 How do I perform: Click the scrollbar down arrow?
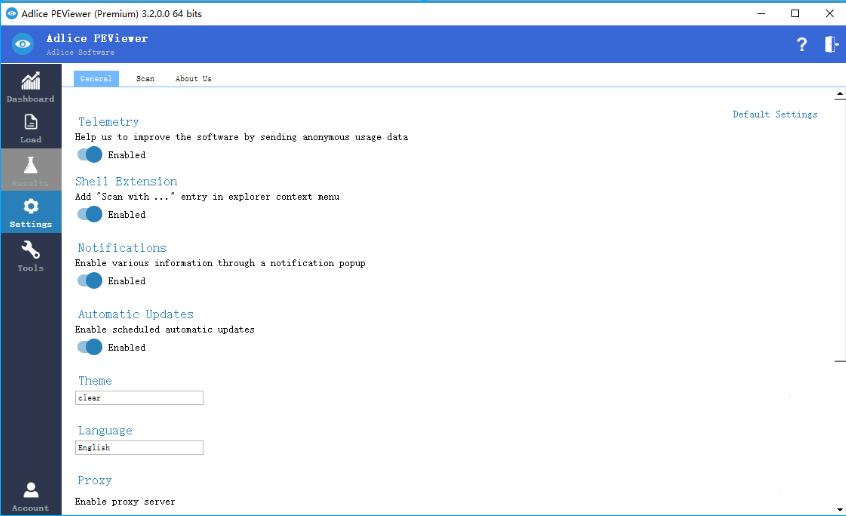click(x=840, y=509)
